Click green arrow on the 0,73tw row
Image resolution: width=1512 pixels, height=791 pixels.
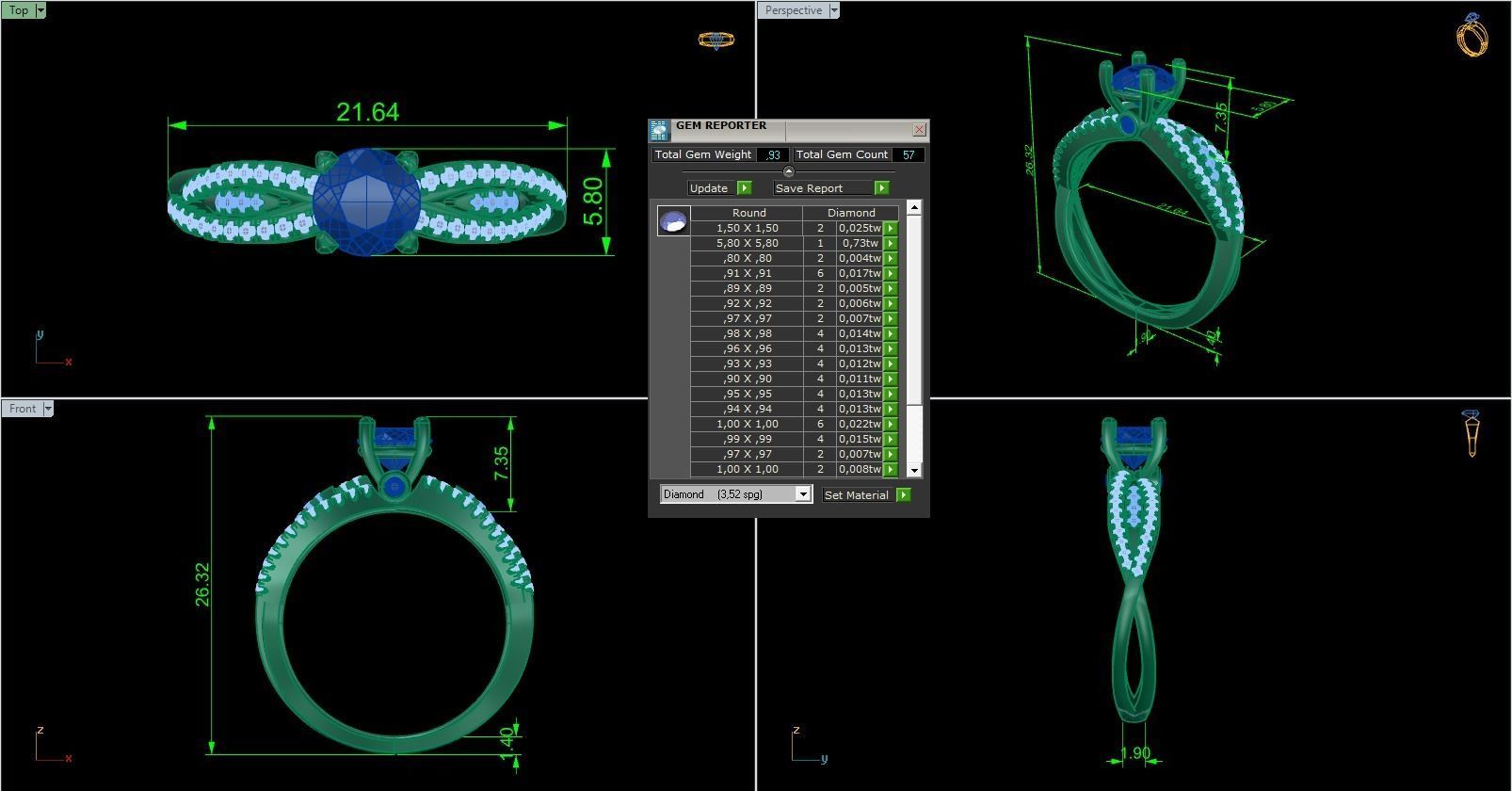point(891,243)
